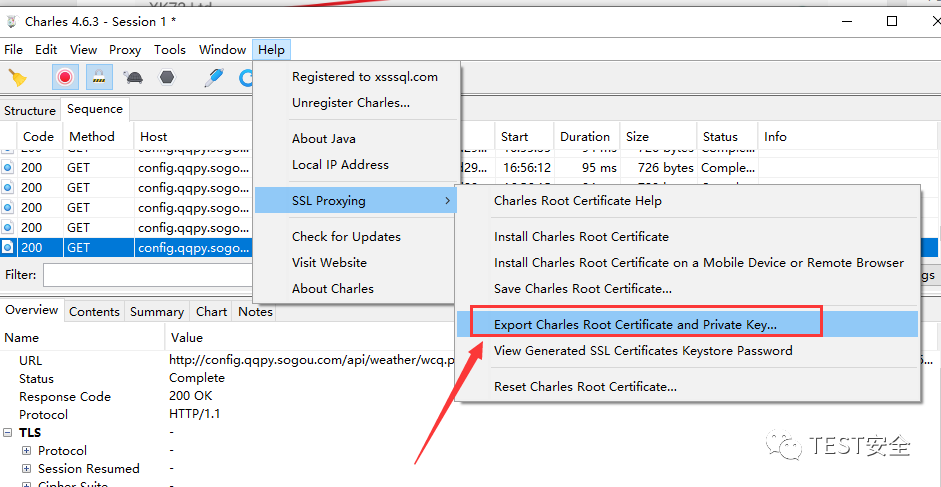
Task: Click the blue pen Compose icon
Action: (x=213, y=77)
